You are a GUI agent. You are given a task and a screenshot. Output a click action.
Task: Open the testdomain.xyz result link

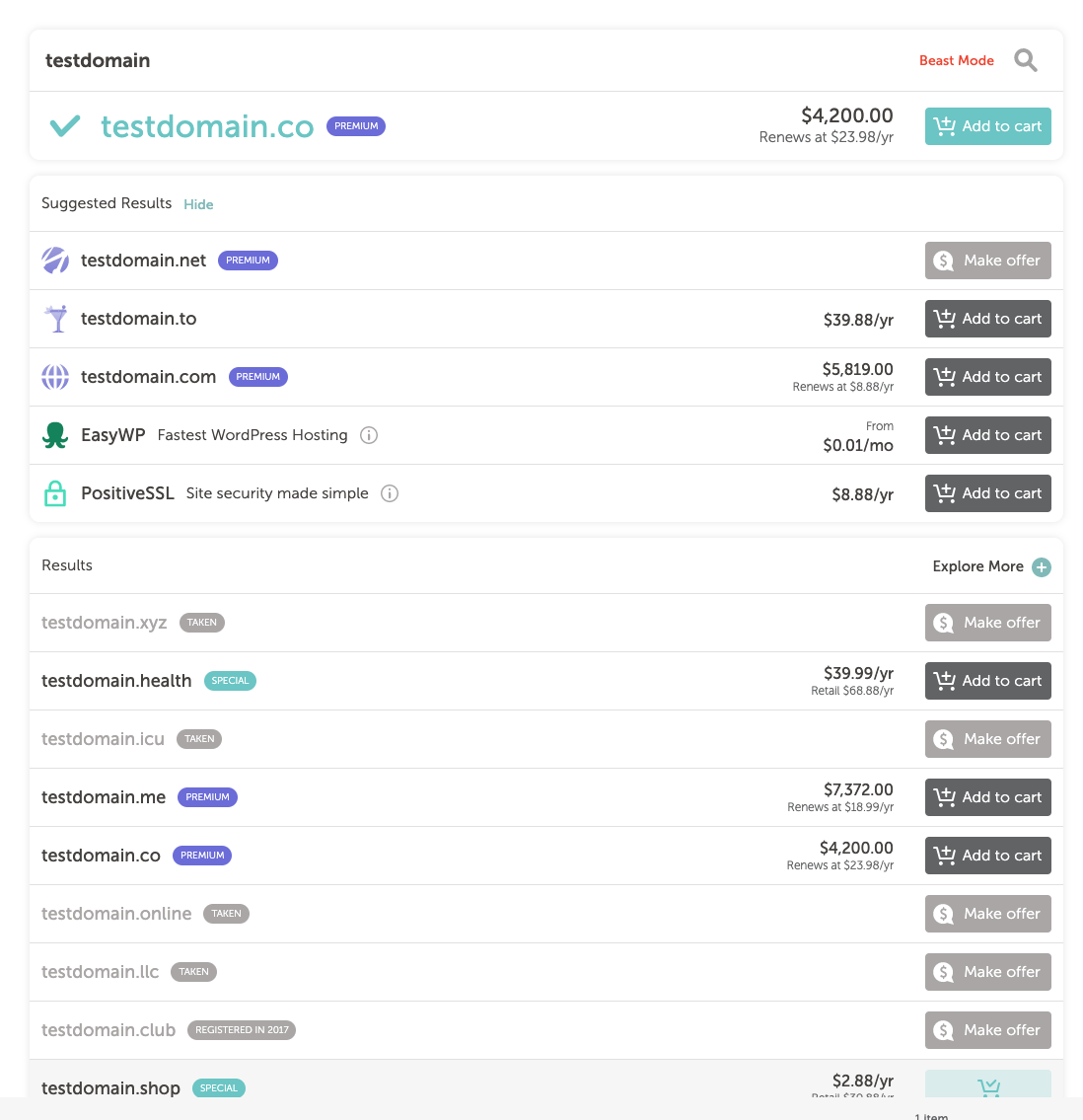[x=105, y=623]
